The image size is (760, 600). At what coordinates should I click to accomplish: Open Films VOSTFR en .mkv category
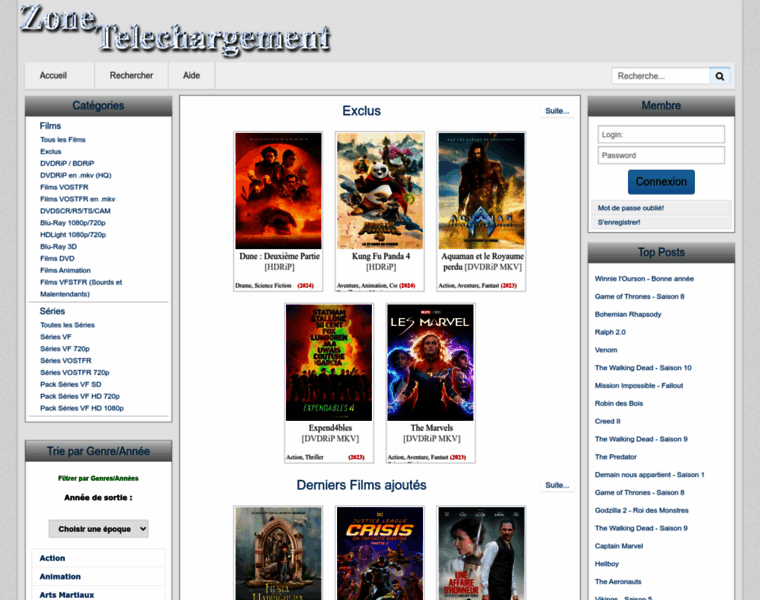[x=78, y=199]
